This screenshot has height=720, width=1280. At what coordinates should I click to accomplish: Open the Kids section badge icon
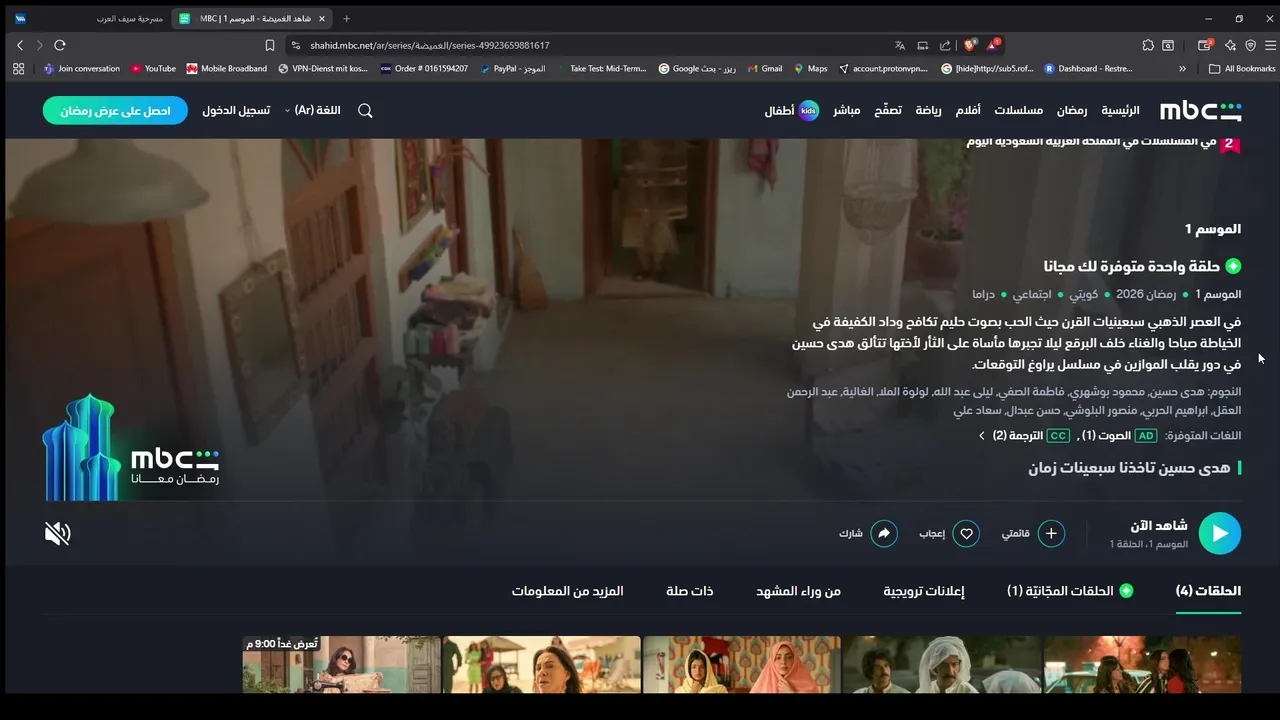pos(809,110)
